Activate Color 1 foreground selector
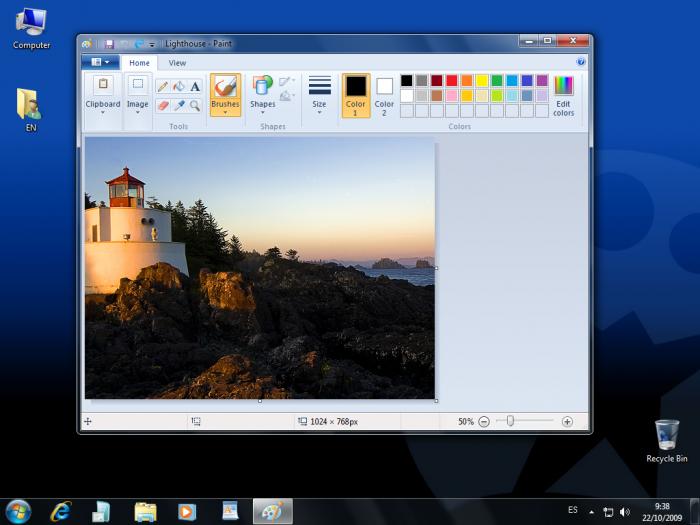Viewport: 700px width, 525px height. click(x=356, y=95)
